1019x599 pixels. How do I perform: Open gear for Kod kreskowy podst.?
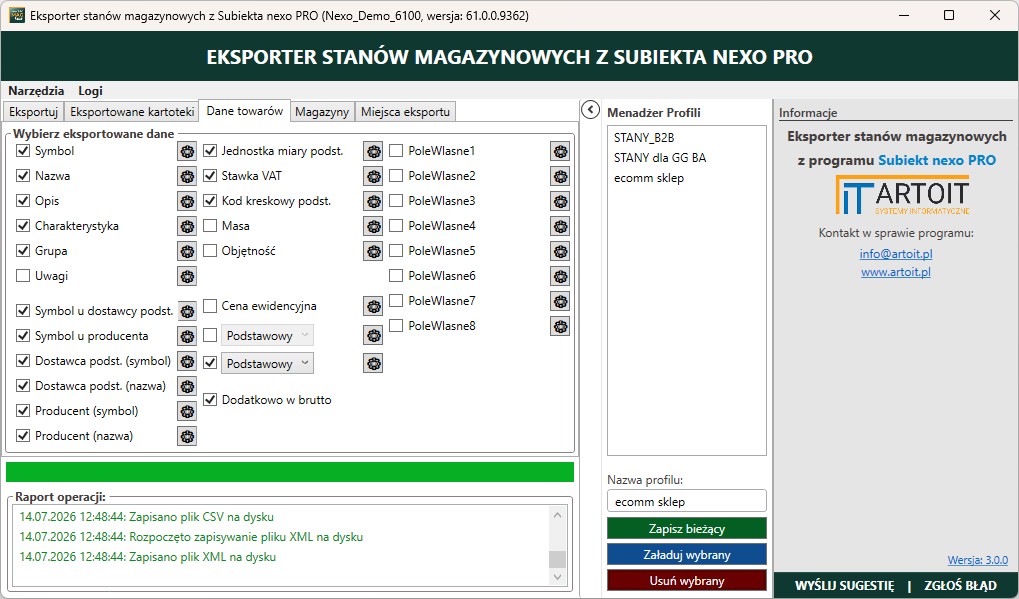[x=373, y=201]
